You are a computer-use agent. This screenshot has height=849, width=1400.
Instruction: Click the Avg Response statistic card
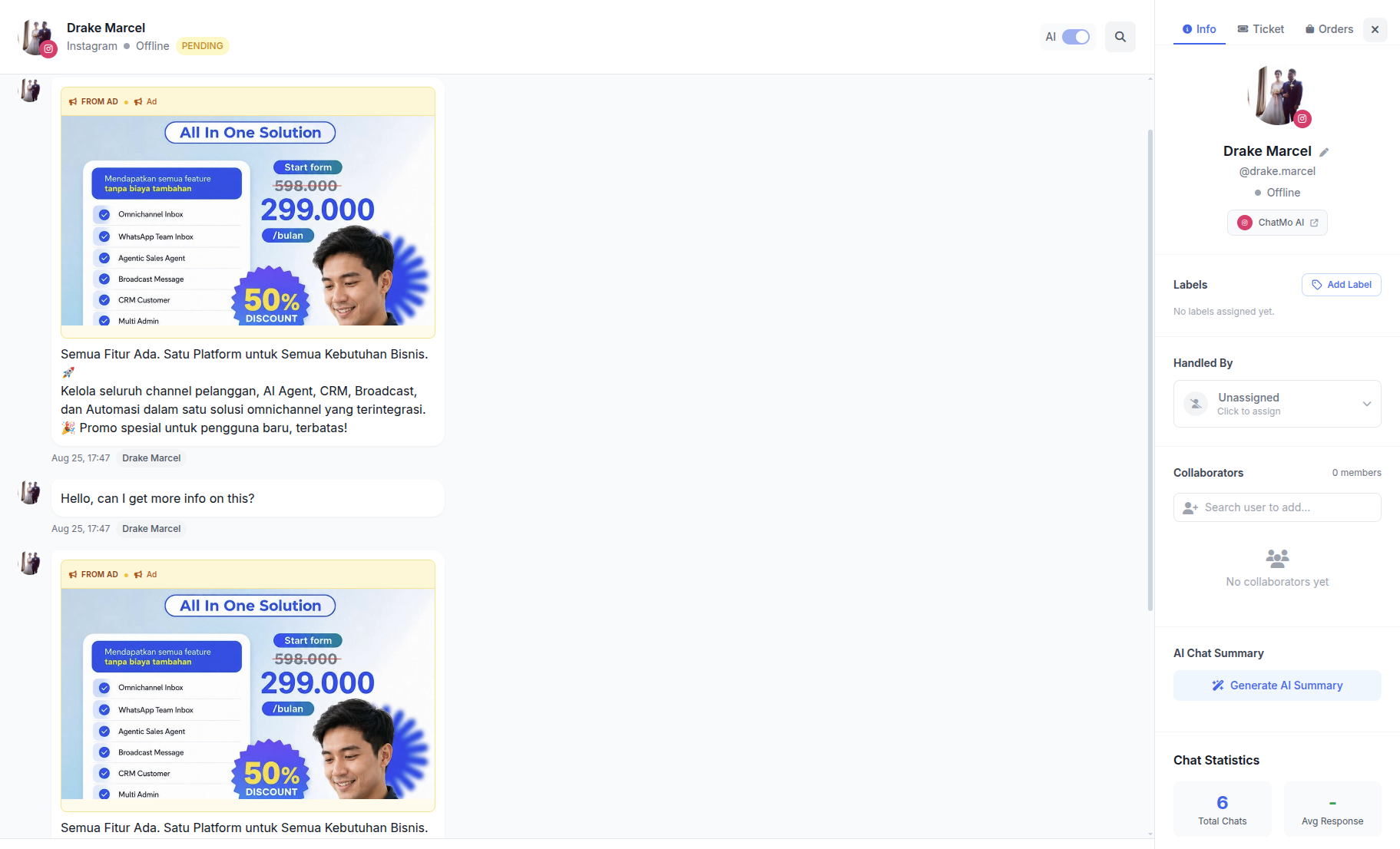coord(1332,809)
